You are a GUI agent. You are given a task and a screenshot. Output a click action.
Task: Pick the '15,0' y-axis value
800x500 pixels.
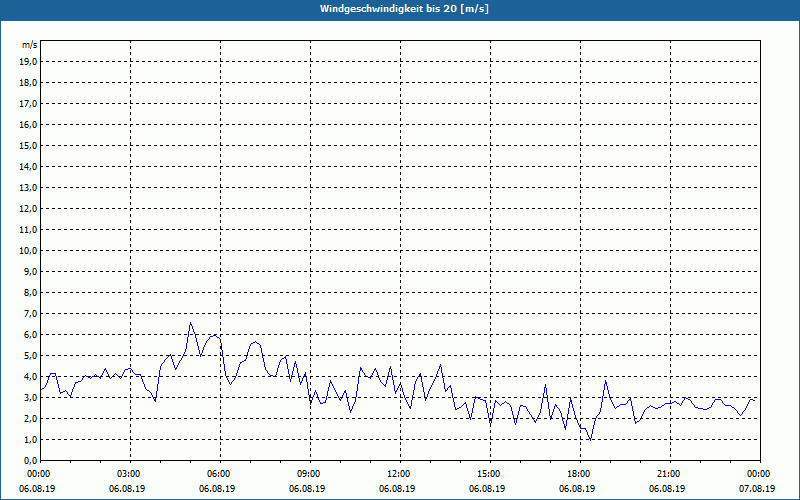point(29,145)
